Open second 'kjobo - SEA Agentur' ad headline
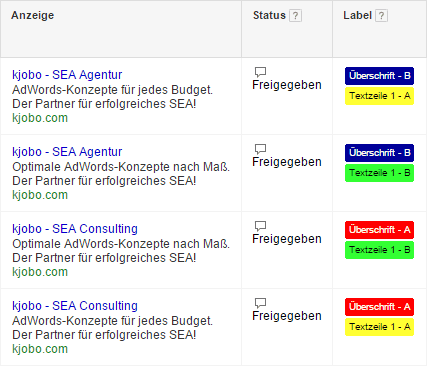Viewport: 427px width, 366px height. tap(67, 152)
